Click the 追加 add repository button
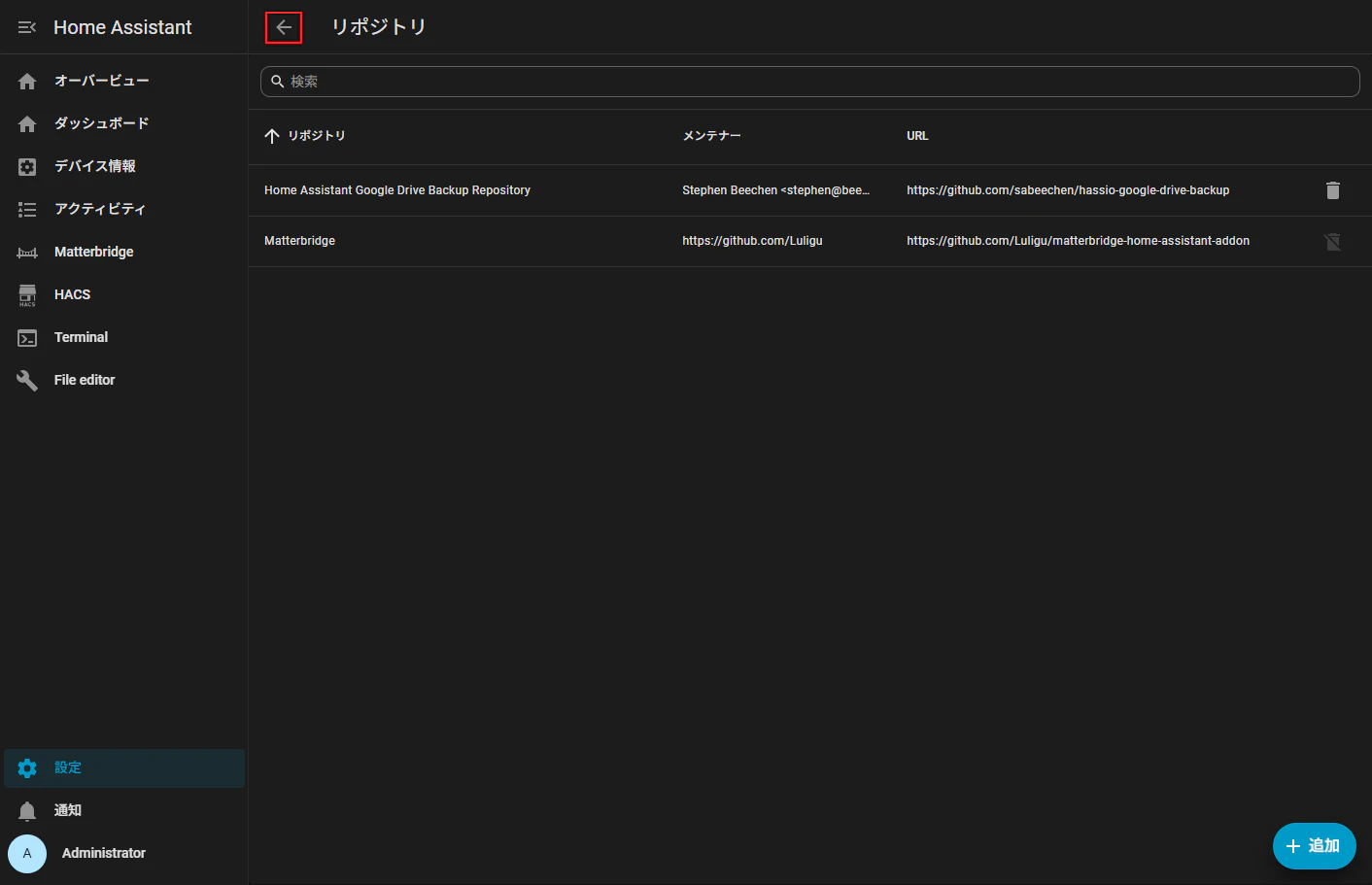The image size is (1372, 885). pyautogui.click(x=1314, y=846)
